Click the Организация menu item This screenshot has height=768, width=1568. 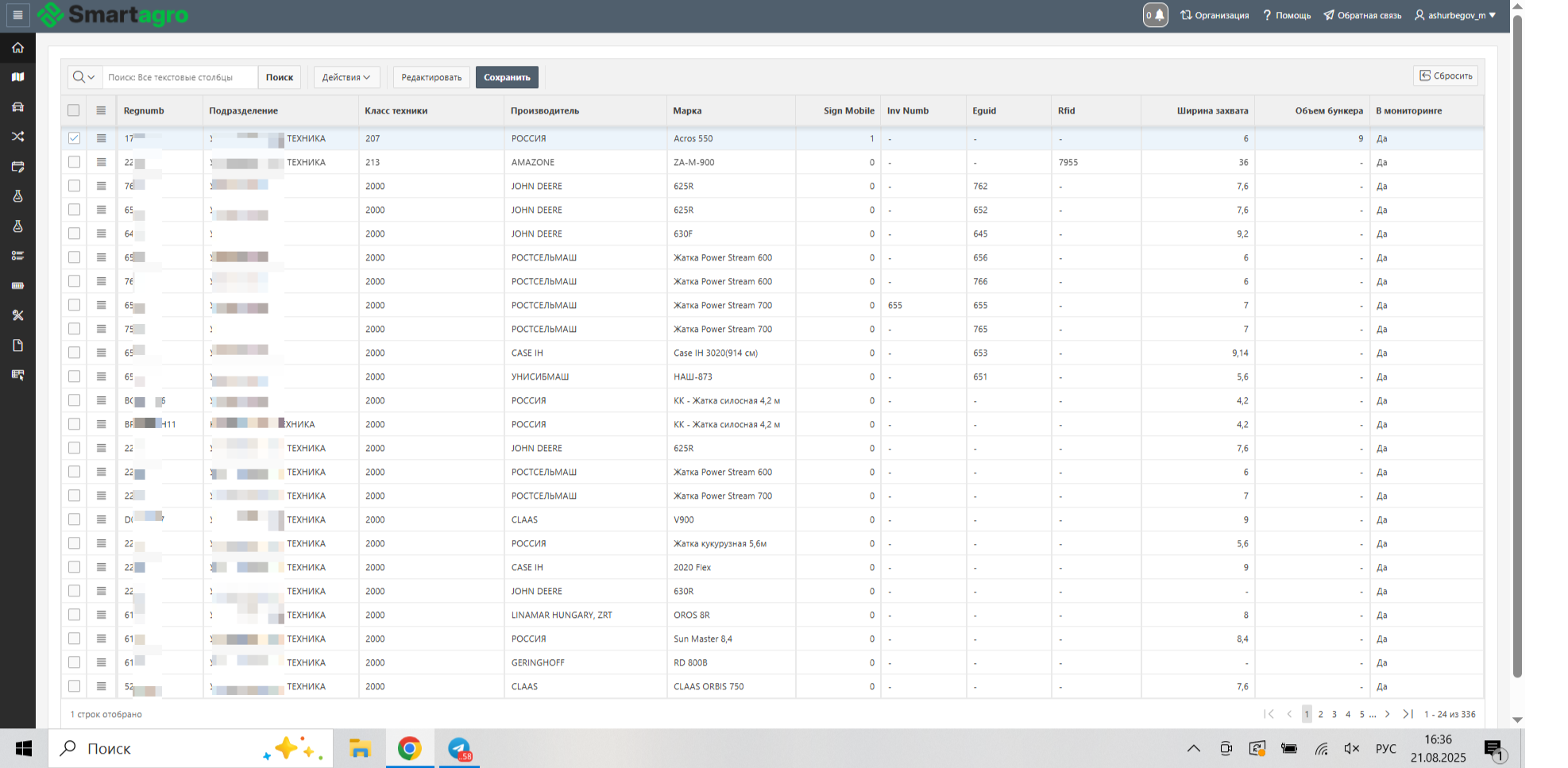tap(1215, 15)
